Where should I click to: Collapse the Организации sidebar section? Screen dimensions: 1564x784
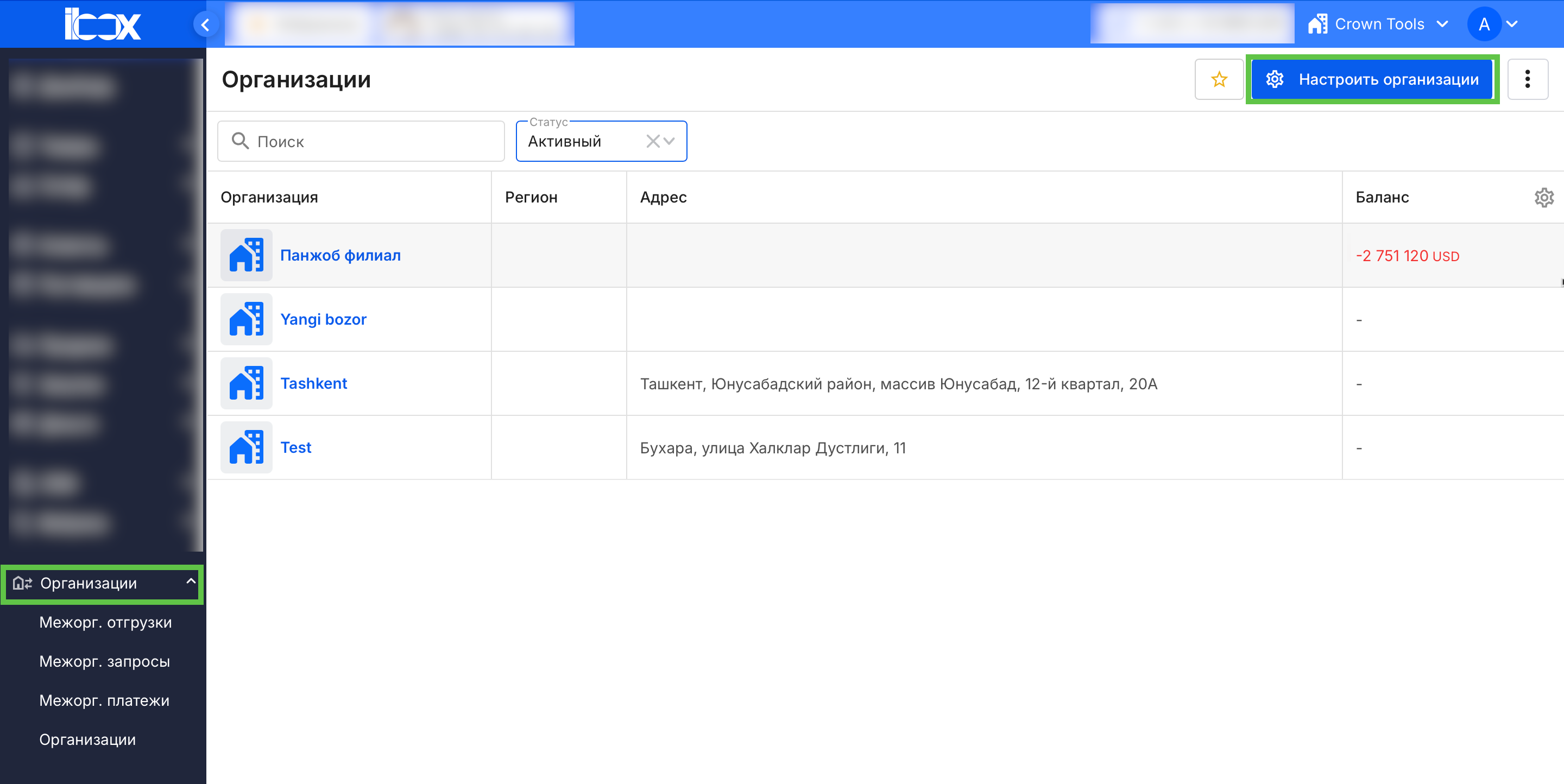tap(191, 581)
